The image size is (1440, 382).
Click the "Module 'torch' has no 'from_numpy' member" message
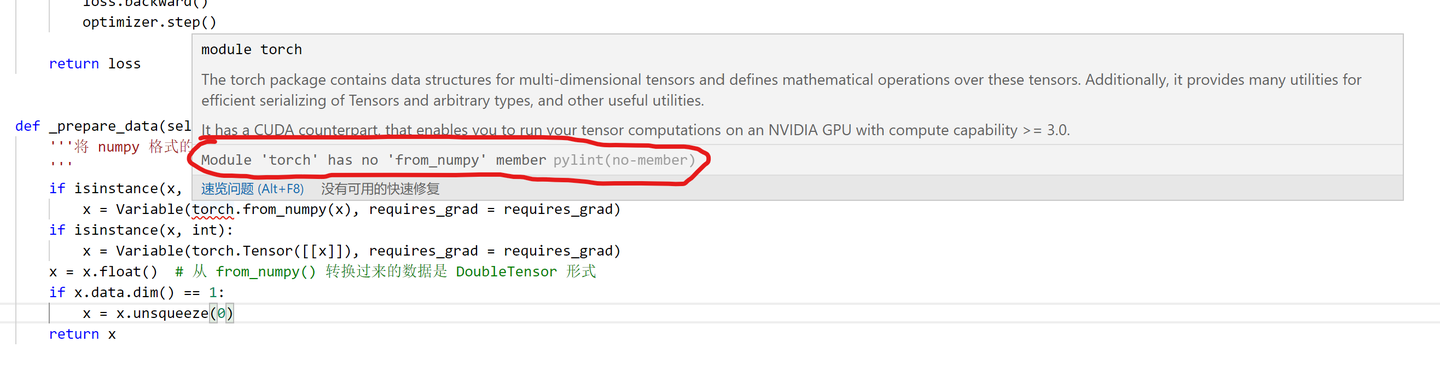click(374, 160)
